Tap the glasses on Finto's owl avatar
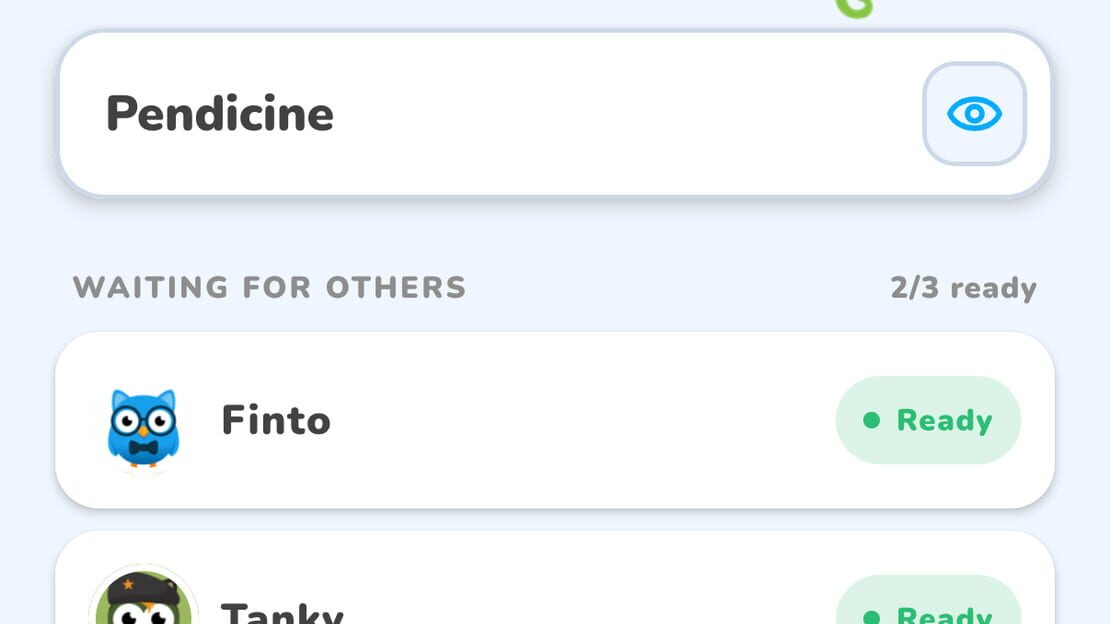Viewport: 1110px width, 624px height. coord(143,421)
